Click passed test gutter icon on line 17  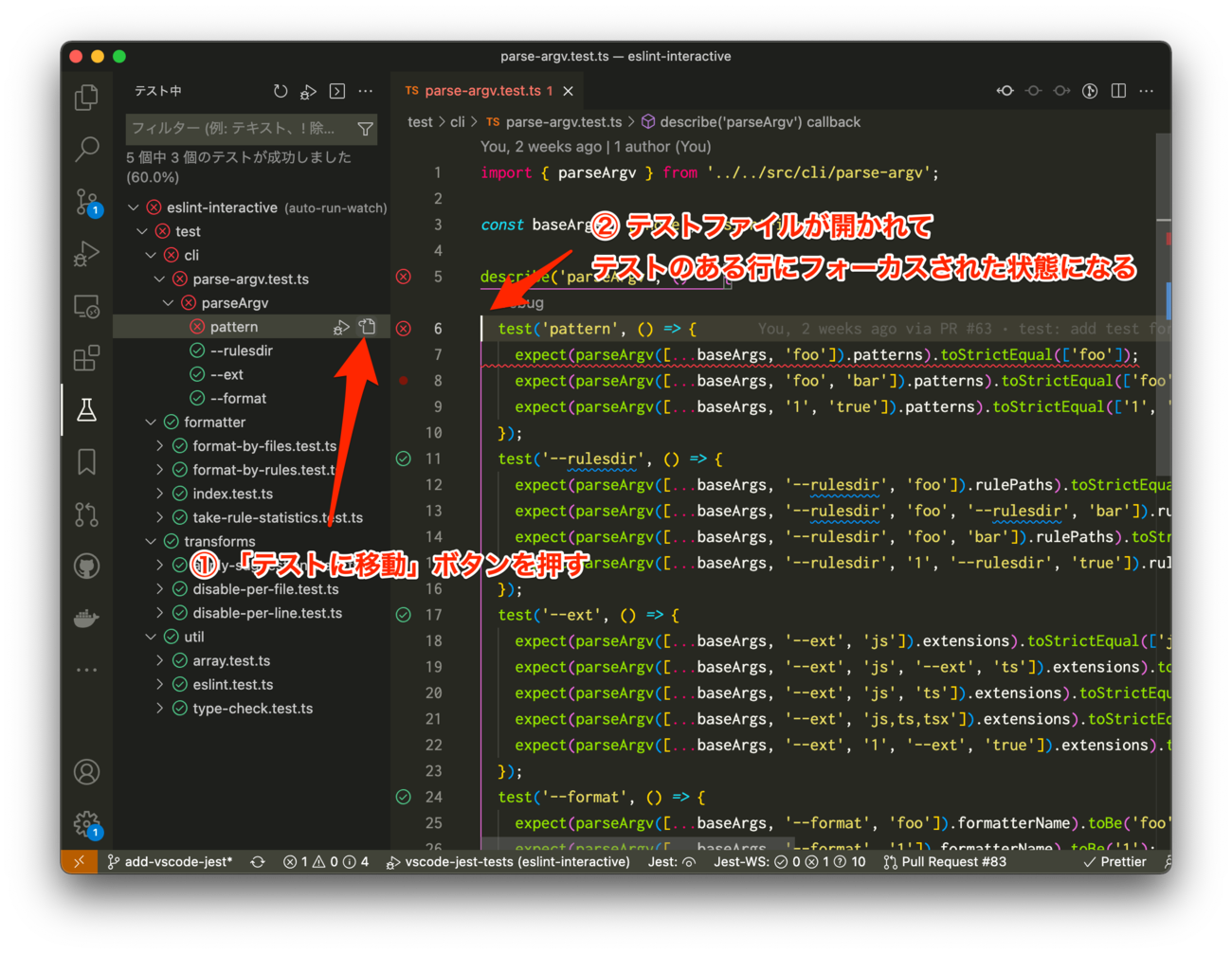[x=404, y=615]
